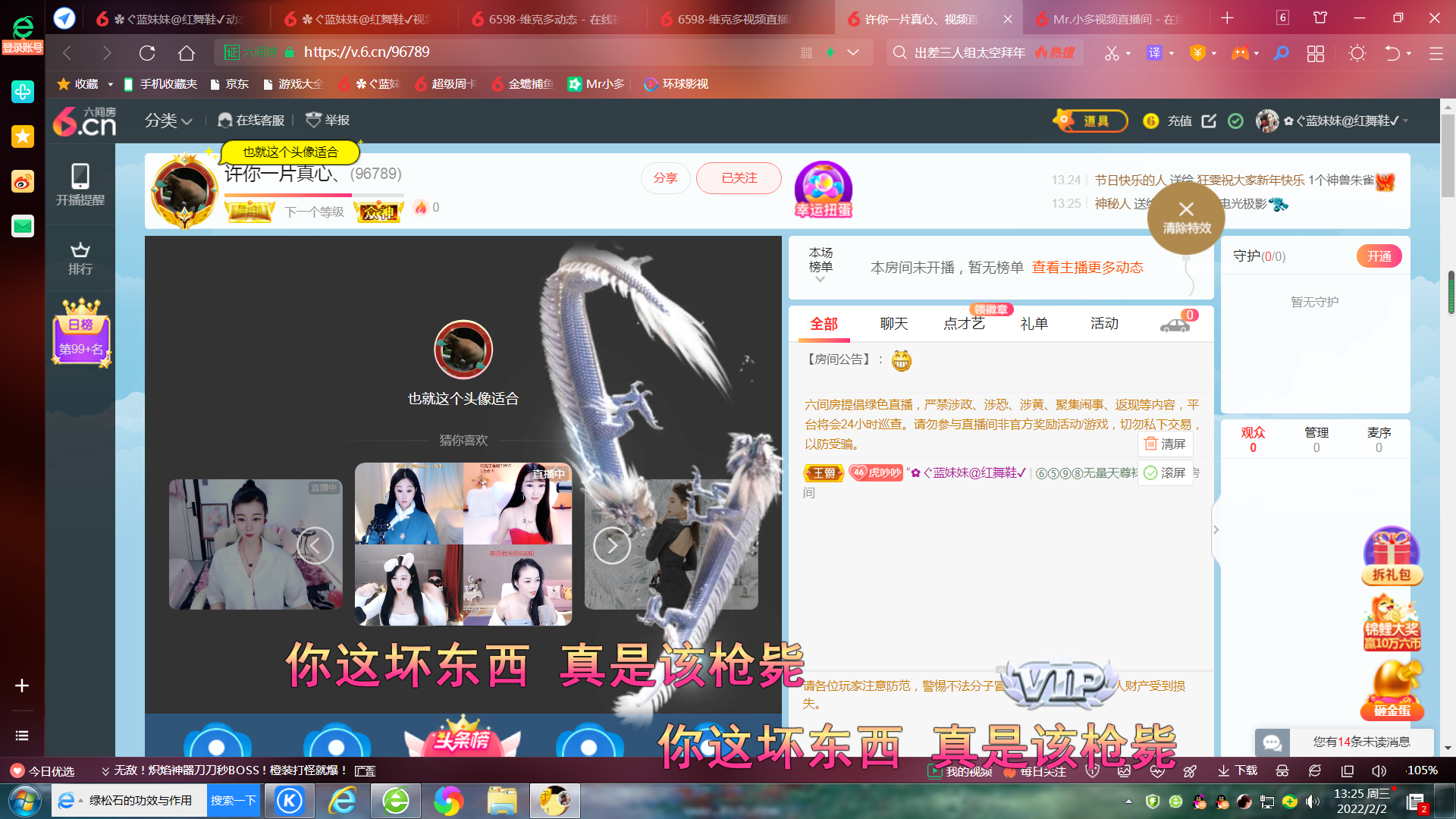Click the green mail sidebar icon
Image resolution: width=1456 pixels, height=819 pixels.
click(23, 226)
